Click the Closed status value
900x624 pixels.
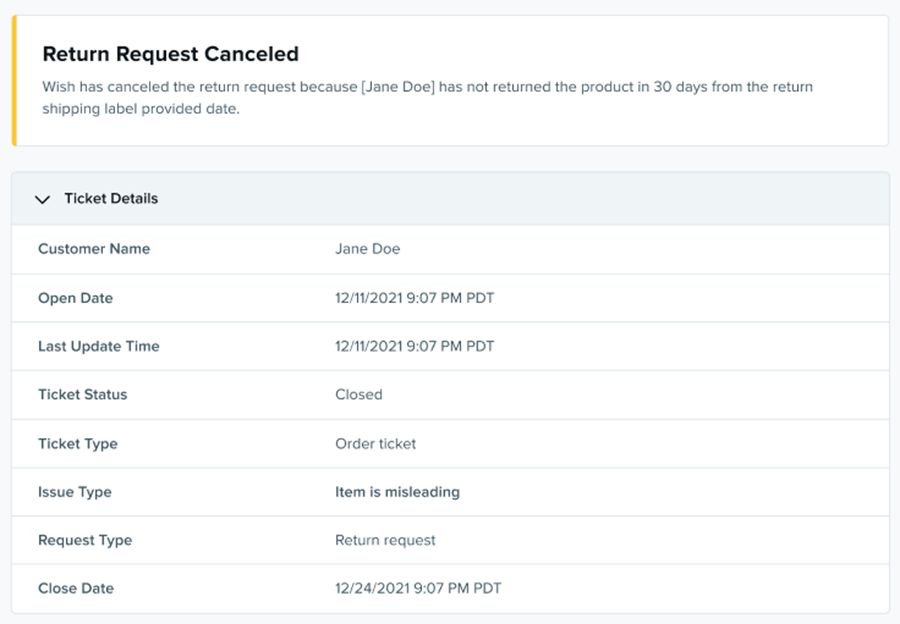pyautogui.click(x=358, y=394)
